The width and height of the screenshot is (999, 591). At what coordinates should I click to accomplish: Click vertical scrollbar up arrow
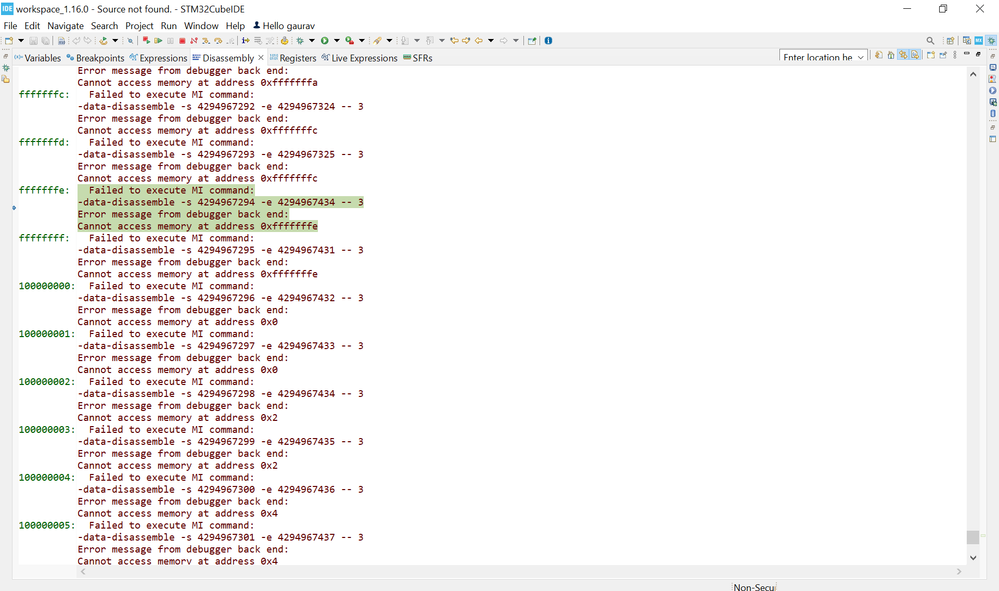pyautogui.click(x=973, y=75)
